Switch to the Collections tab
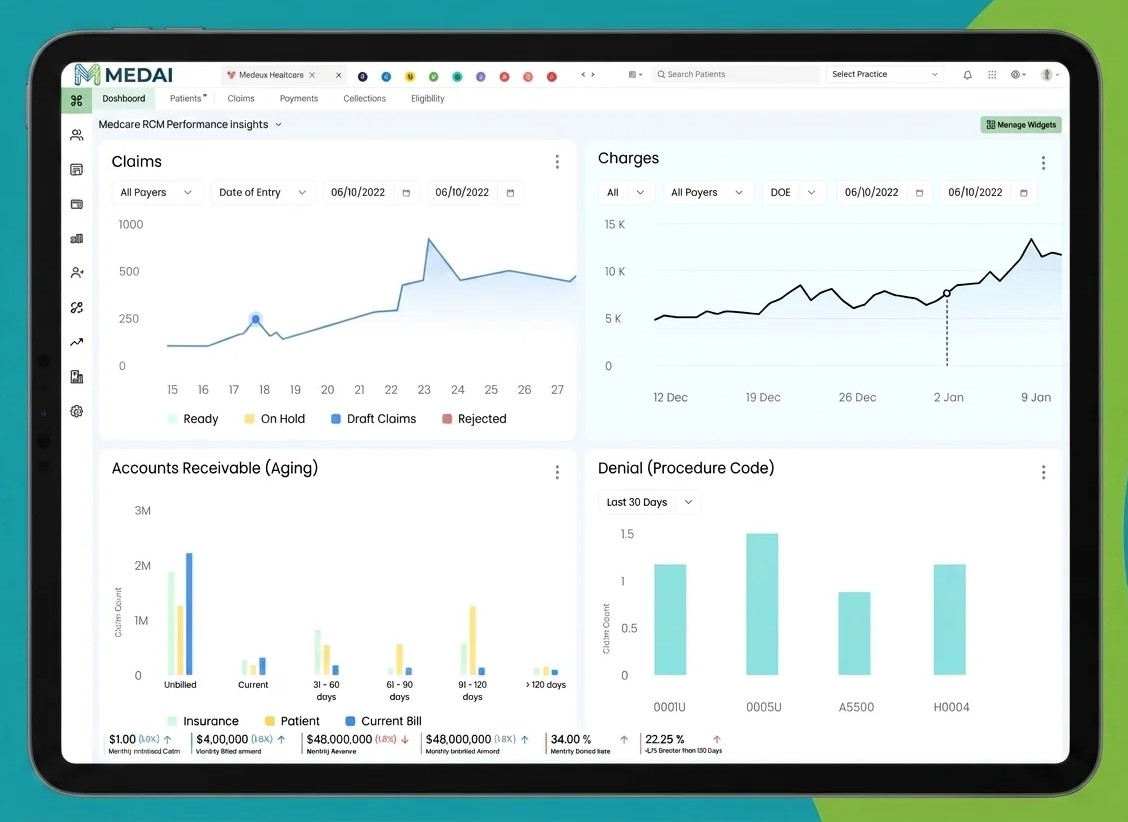This screenshot has height=822, width=1128. tap(364, 99)
